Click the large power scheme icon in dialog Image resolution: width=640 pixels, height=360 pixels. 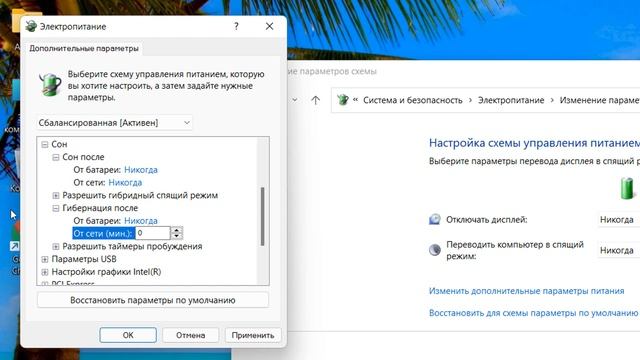coord(50,85)
